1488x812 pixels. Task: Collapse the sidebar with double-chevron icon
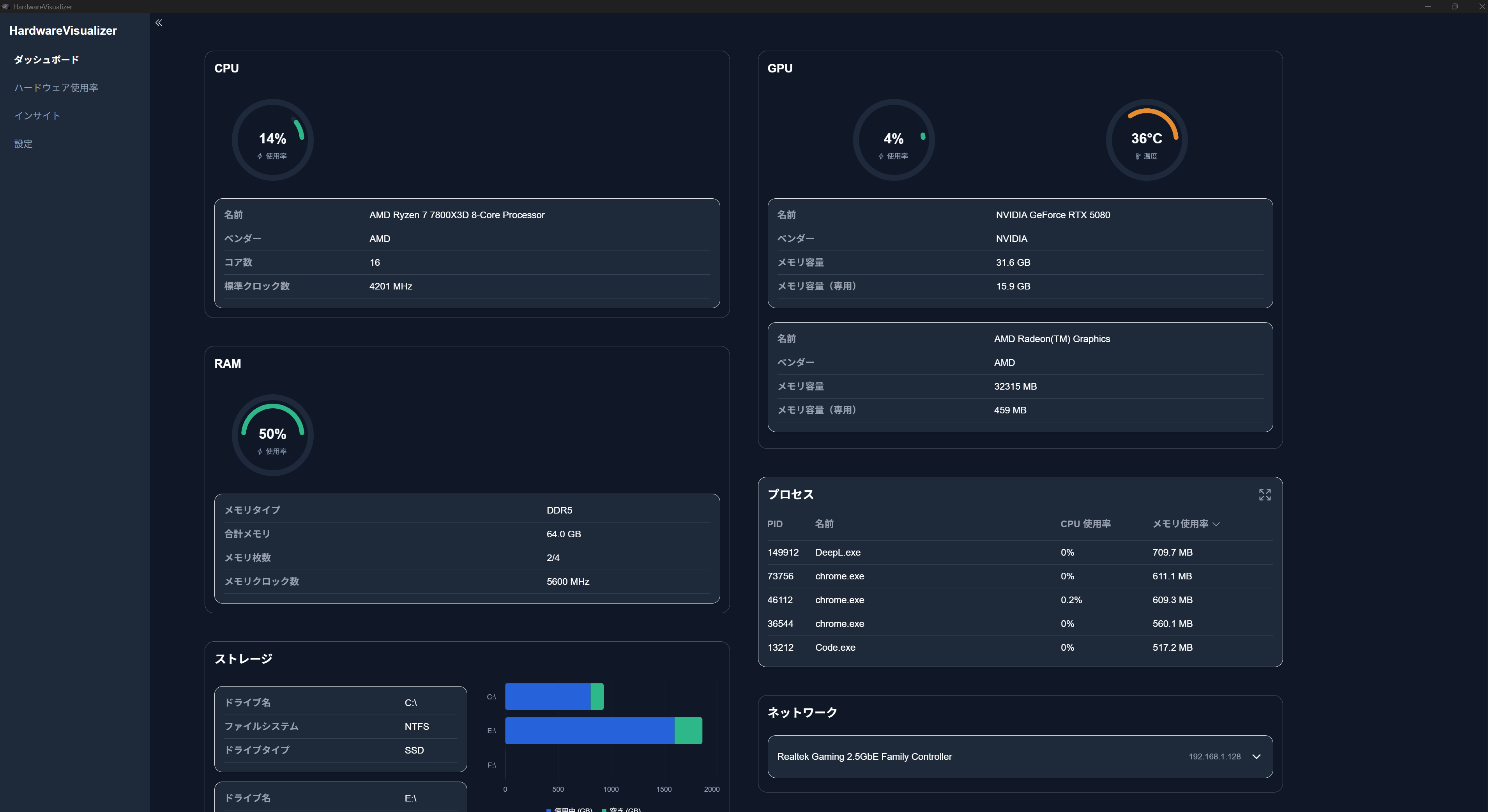159,23
